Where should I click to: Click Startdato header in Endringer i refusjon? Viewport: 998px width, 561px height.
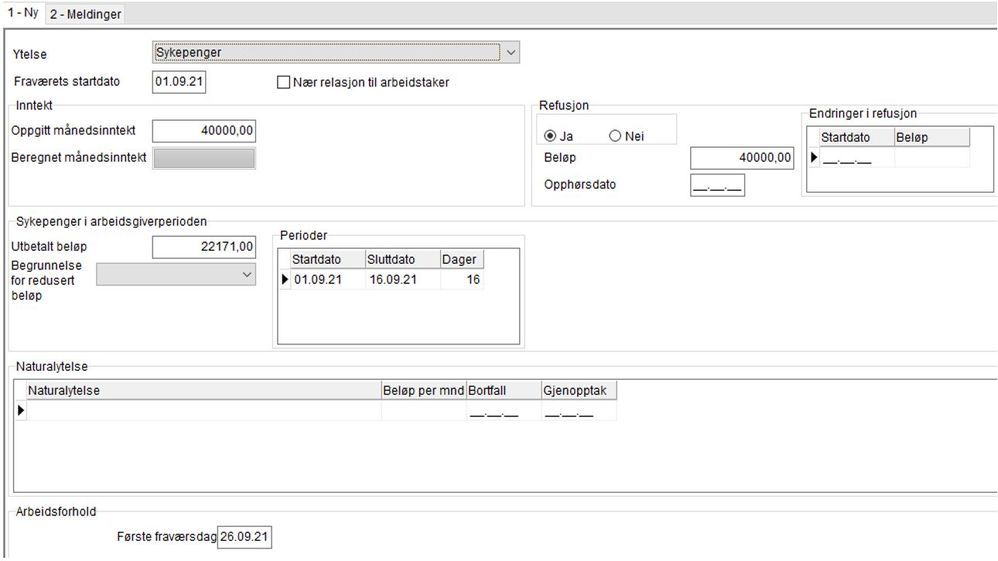point(857,138)
